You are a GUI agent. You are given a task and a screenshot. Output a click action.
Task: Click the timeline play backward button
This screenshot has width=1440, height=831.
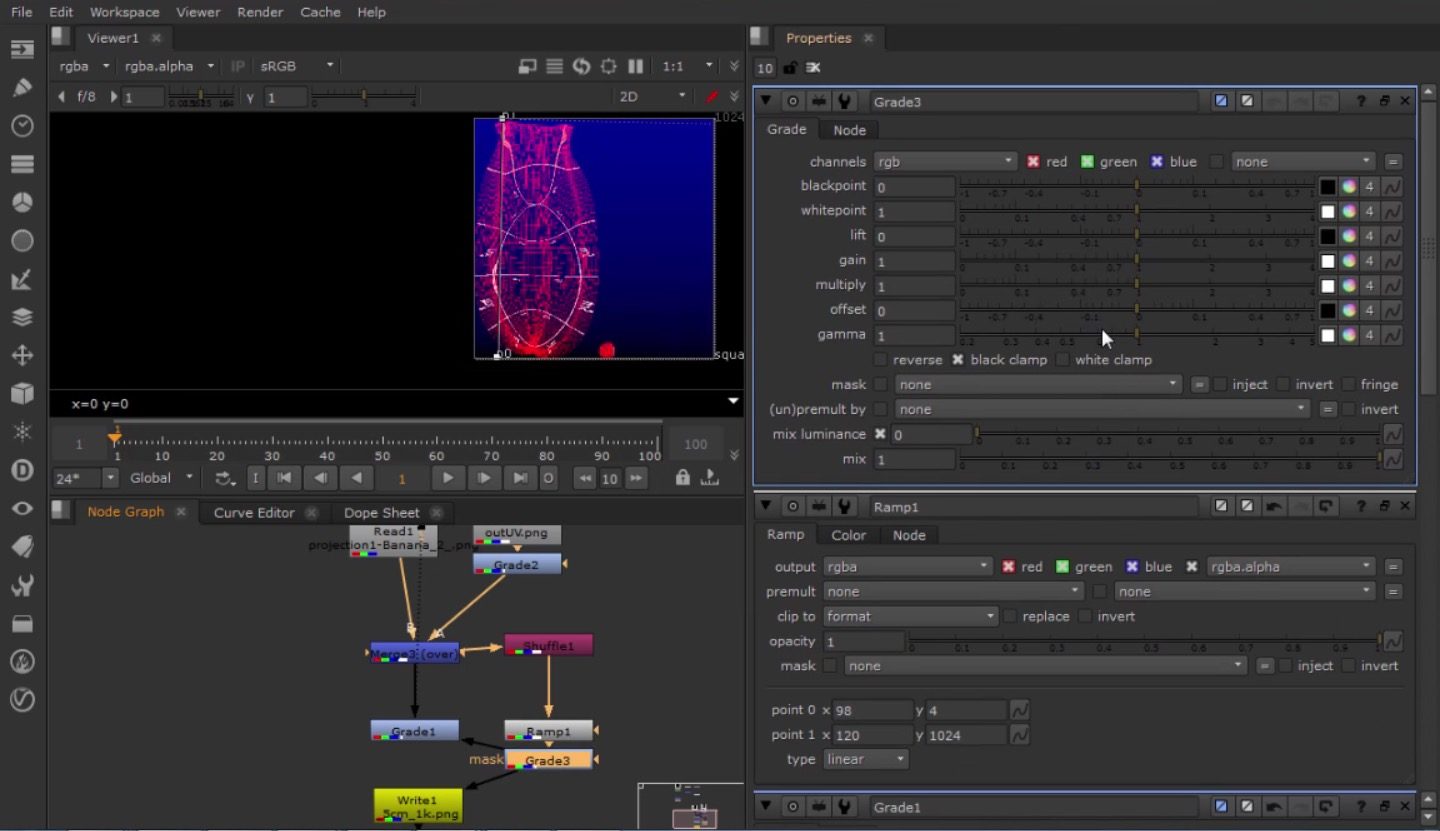click(356, 478)
